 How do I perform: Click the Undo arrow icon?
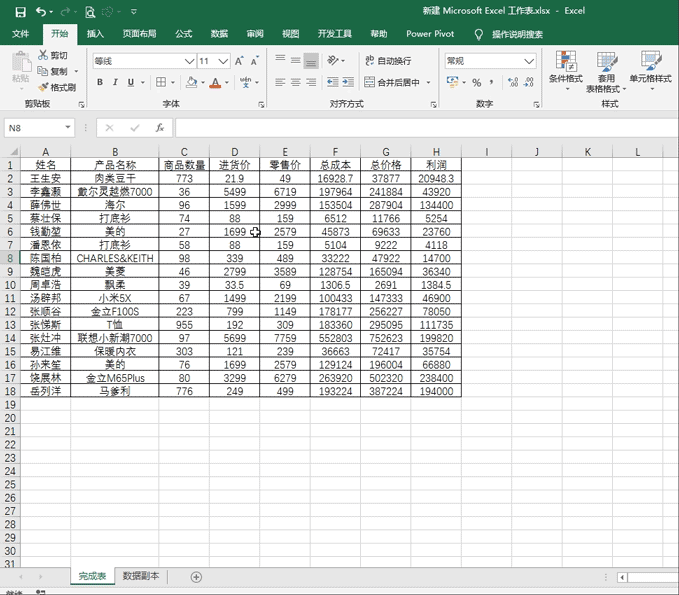click(x=41, y=12)
